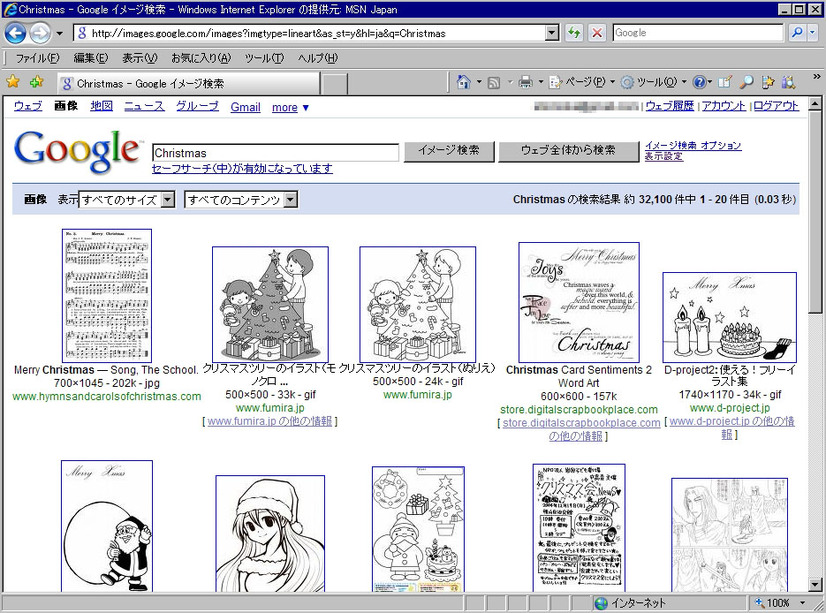
Task: Open Print dropdown arrow
Action: click(x=540, y=82)
